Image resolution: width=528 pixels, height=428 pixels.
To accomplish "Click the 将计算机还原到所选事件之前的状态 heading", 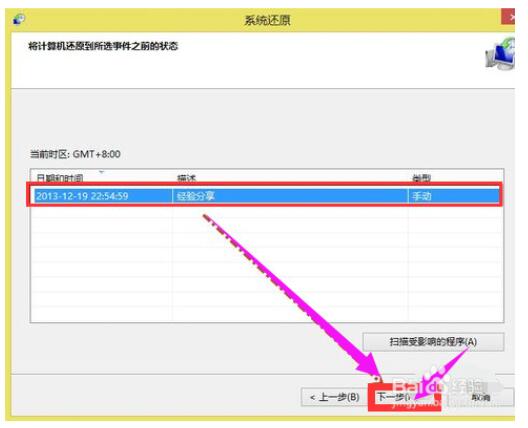I will pos(103,46).
